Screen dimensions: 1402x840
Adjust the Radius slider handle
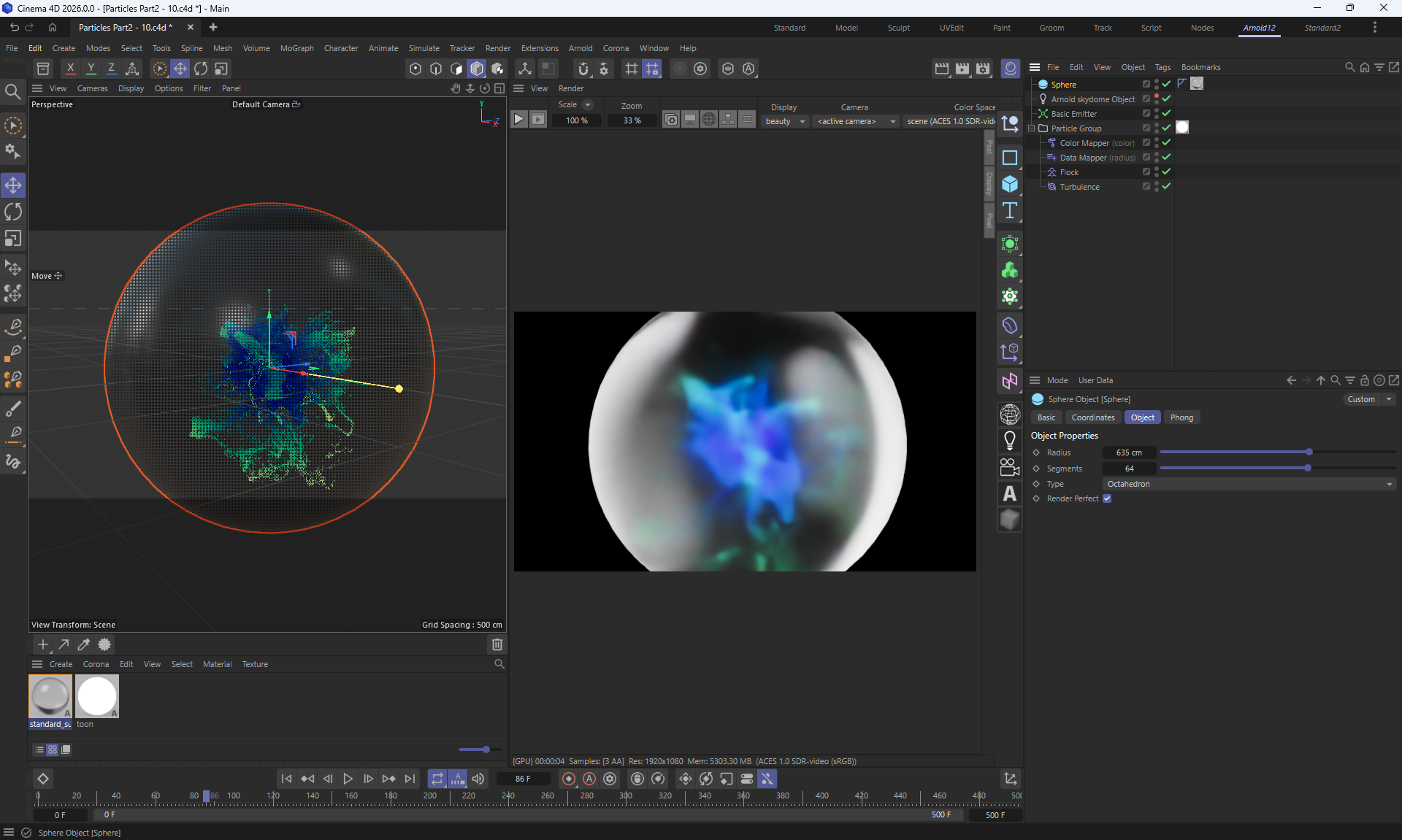pos(1309,452)
